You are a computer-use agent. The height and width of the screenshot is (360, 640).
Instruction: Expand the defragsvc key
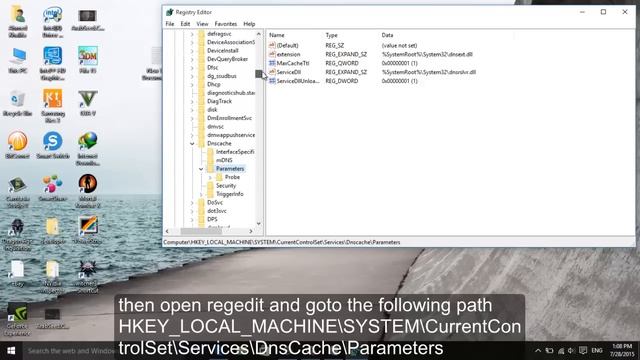tap(192, 34)
